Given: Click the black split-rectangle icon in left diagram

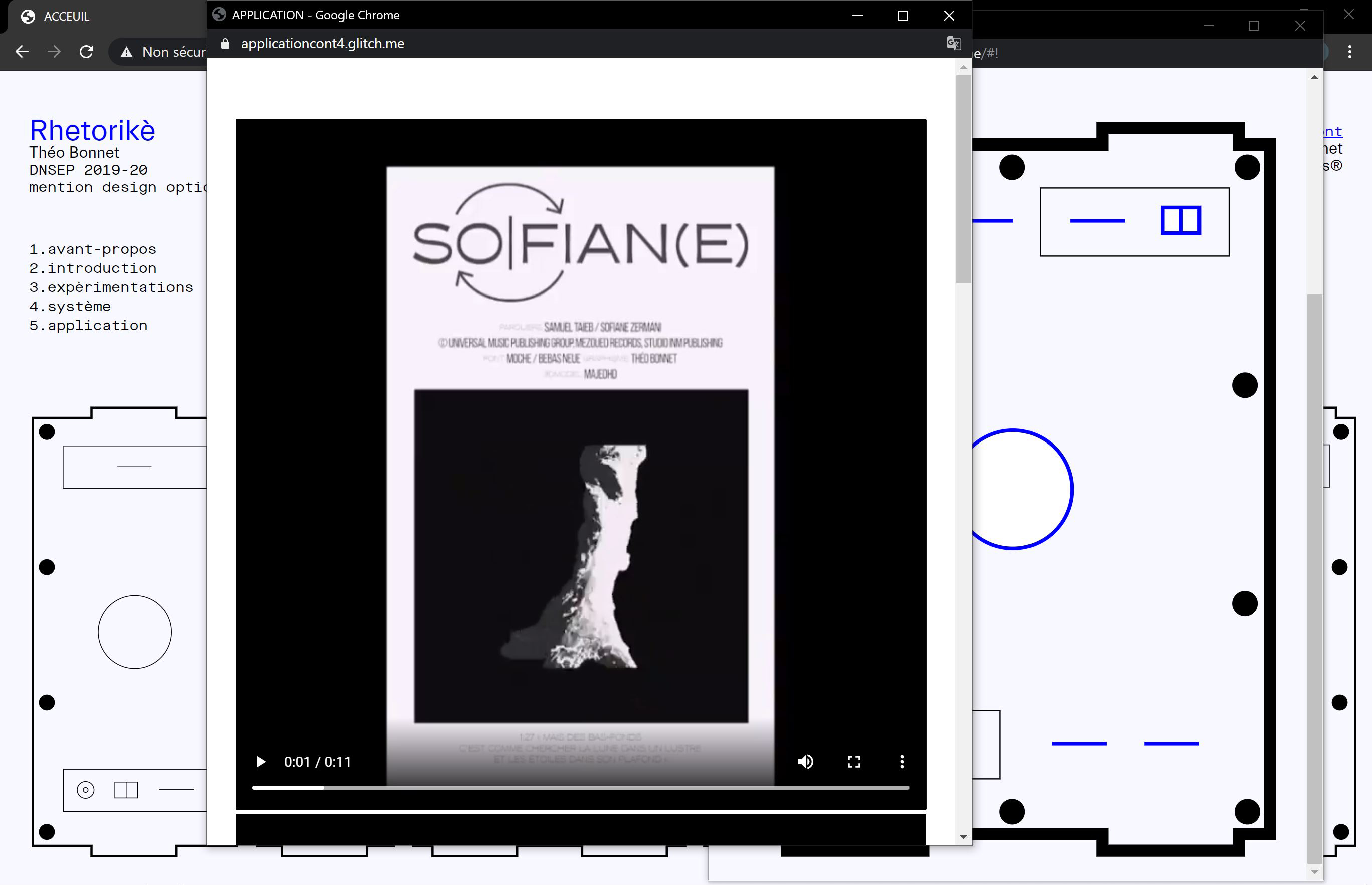Looking at the screenshot, I should pyautogui.click(x=126, y=790).
